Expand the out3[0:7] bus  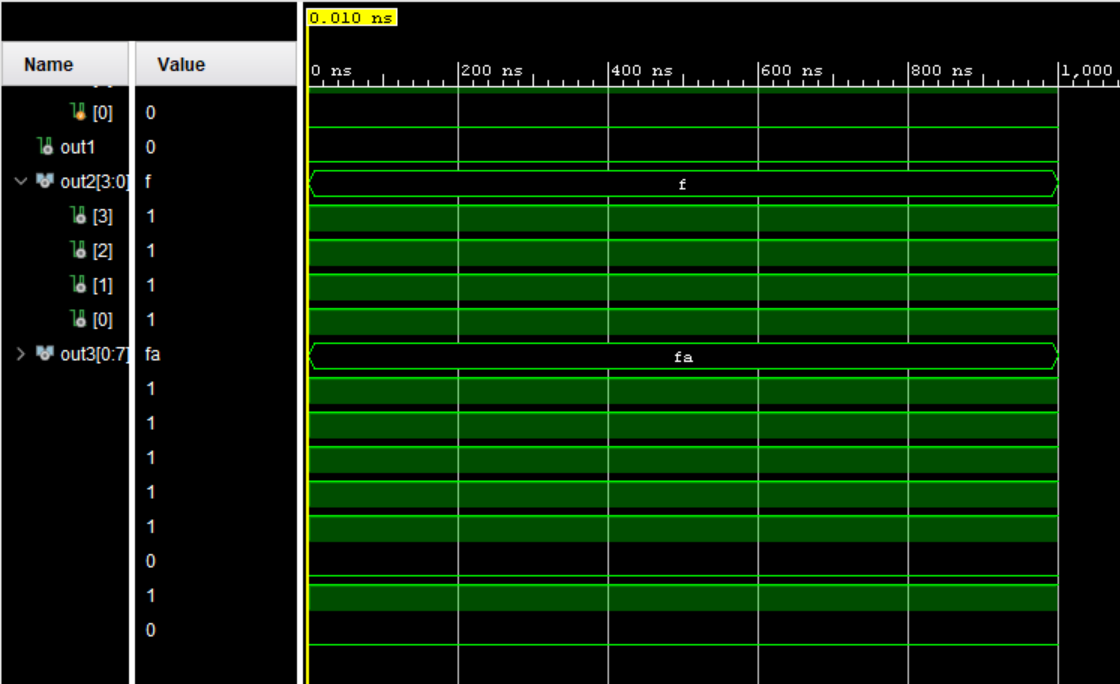[x=21, y=354]
